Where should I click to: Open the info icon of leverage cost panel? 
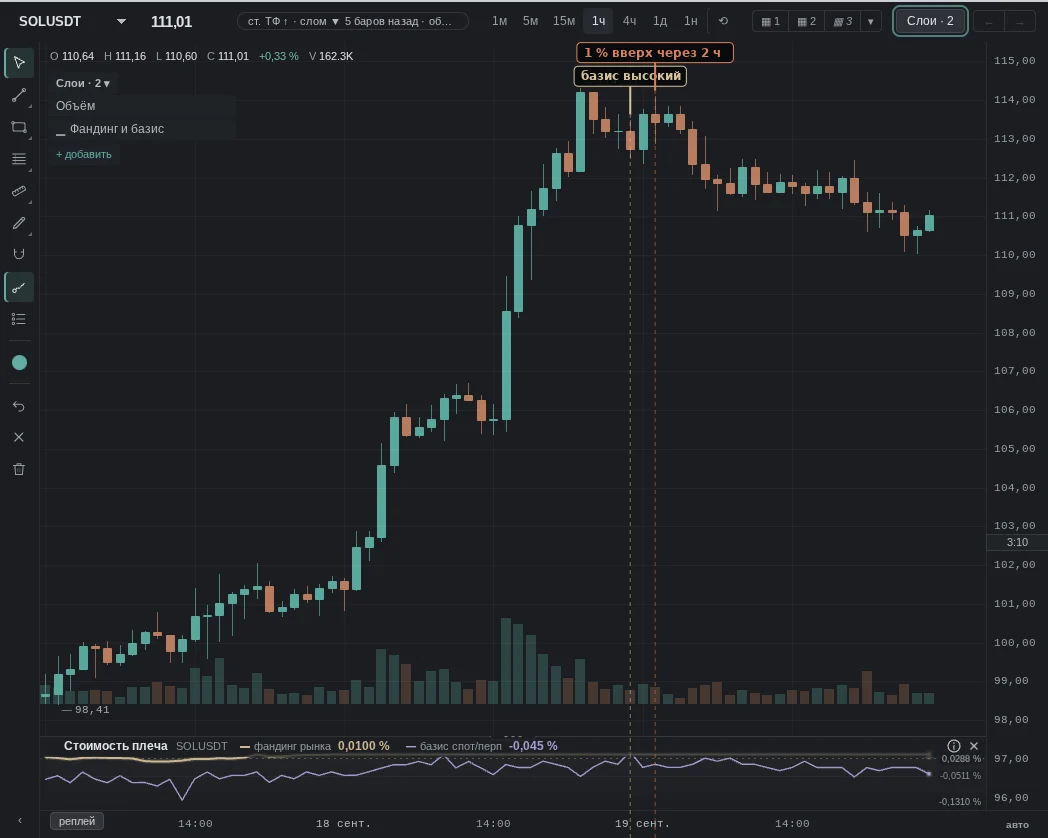coord(954,746)
